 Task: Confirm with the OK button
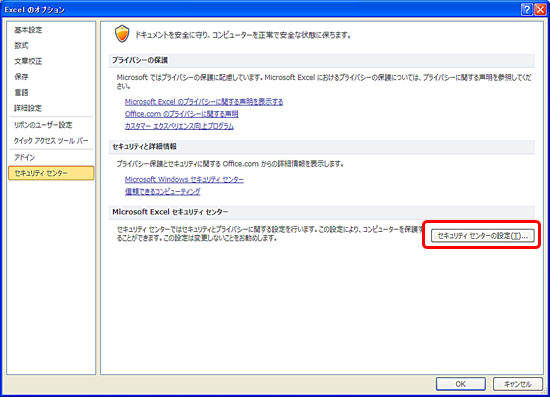coord(461,384)
